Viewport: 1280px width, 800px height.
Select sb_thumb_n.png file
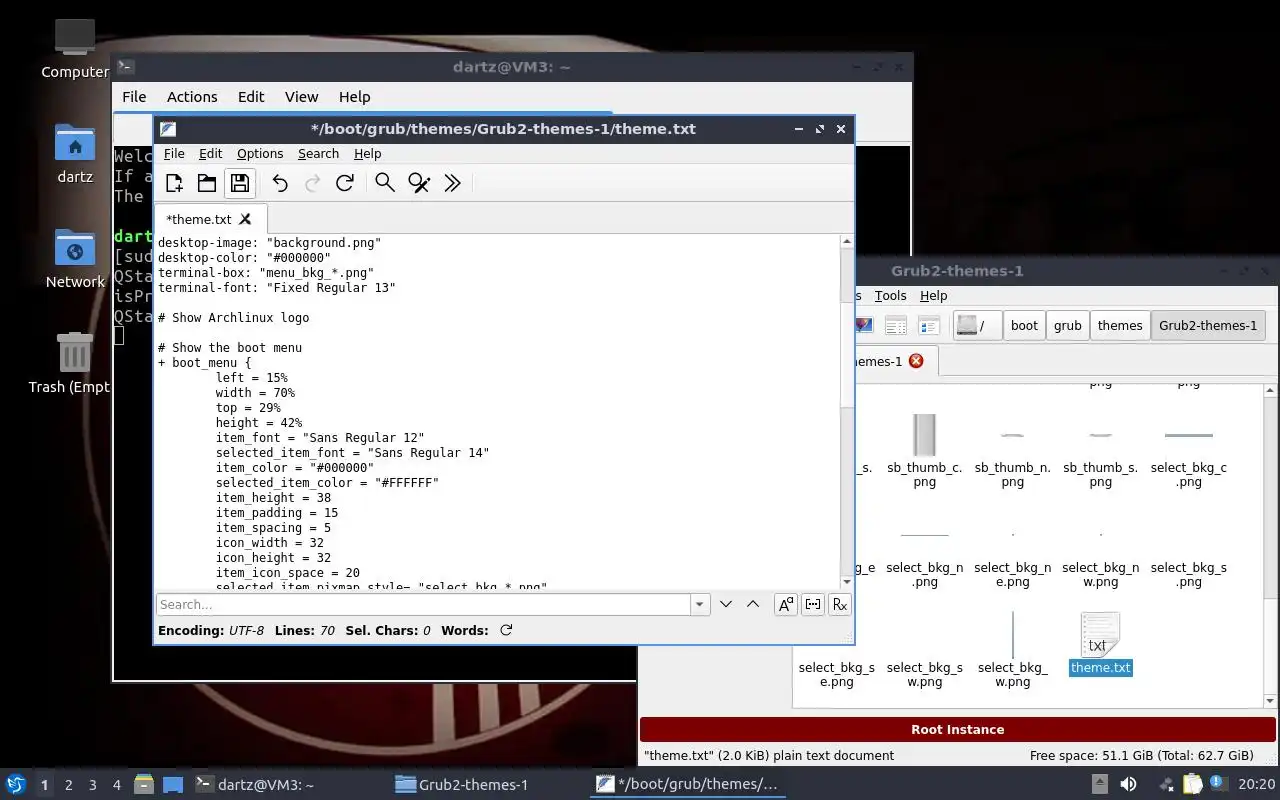tap(1012, 451)
